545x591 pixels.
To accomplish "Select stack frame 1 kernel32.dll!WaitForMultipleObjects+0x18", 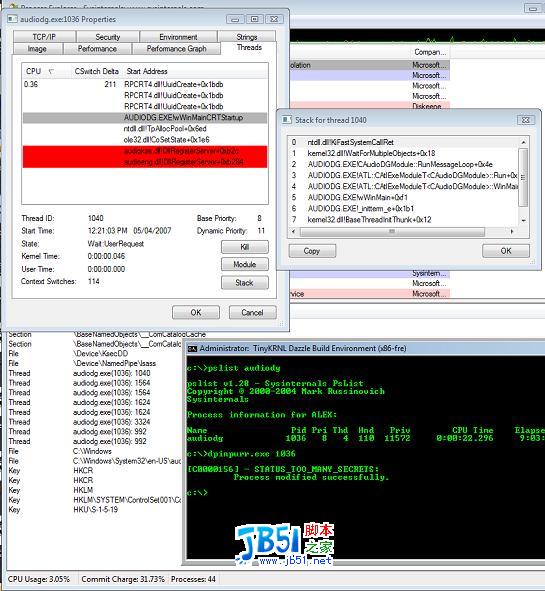I will click(403, 153).
